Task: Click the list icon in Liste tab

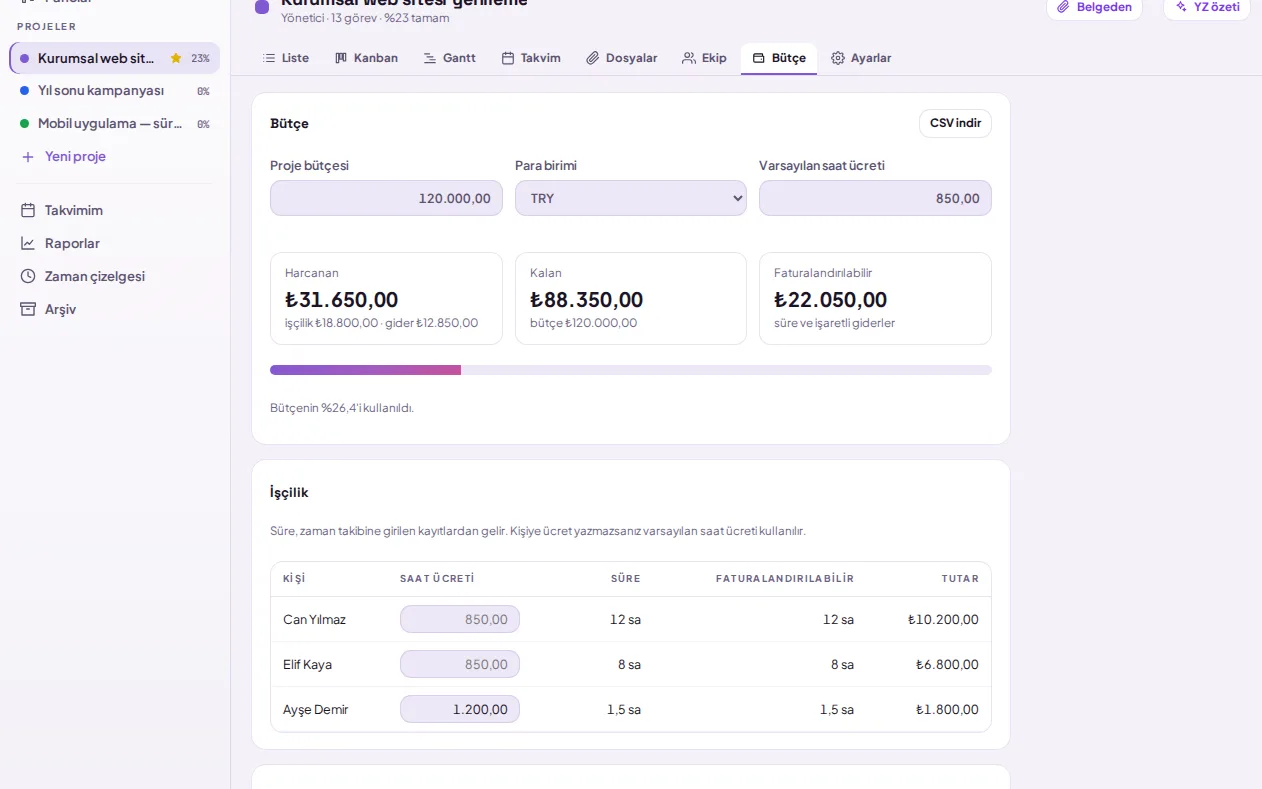Action: click(269, 58)
